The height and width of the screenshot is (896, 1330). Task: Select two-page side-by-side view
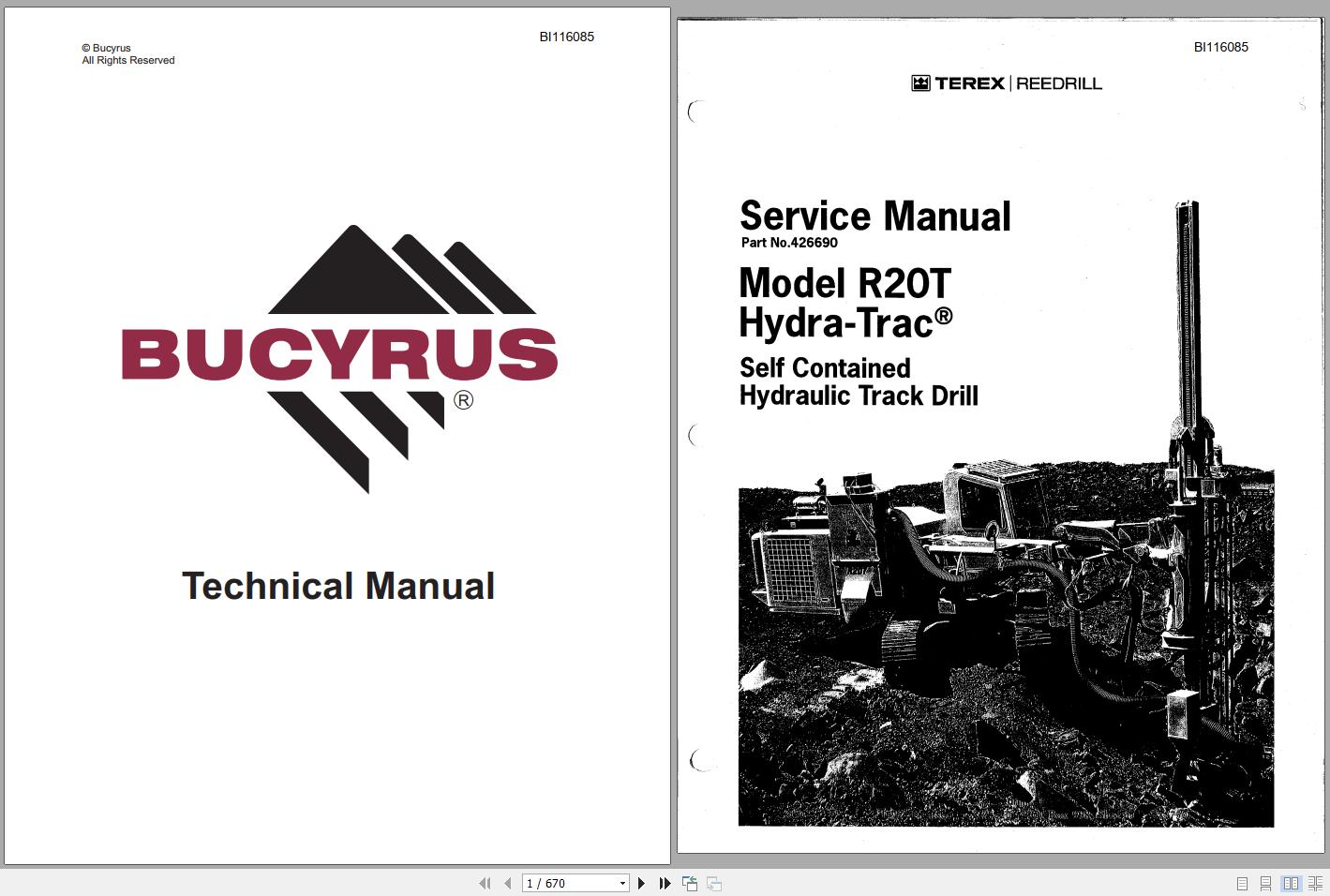pos(1291,883)
